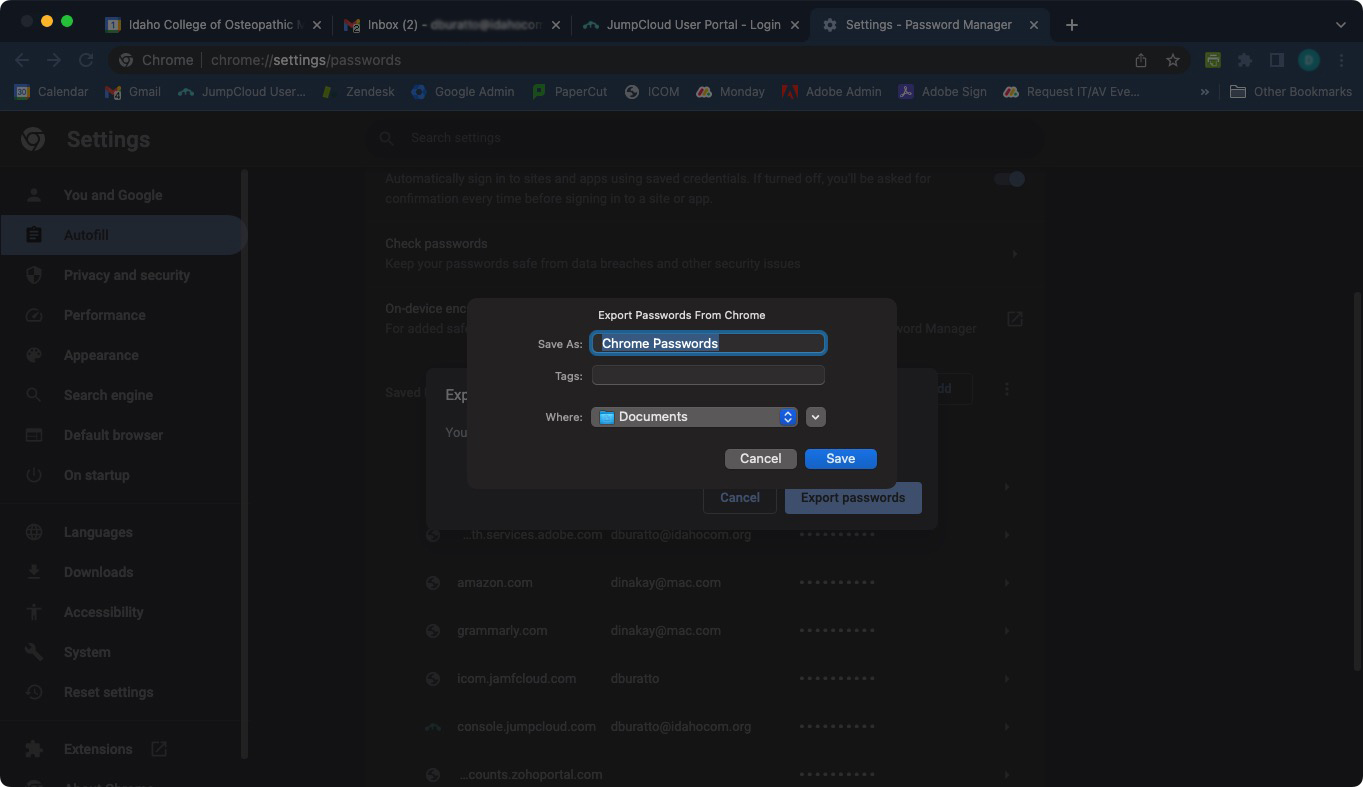Open Downloads settings section

[x=98, y=572]
